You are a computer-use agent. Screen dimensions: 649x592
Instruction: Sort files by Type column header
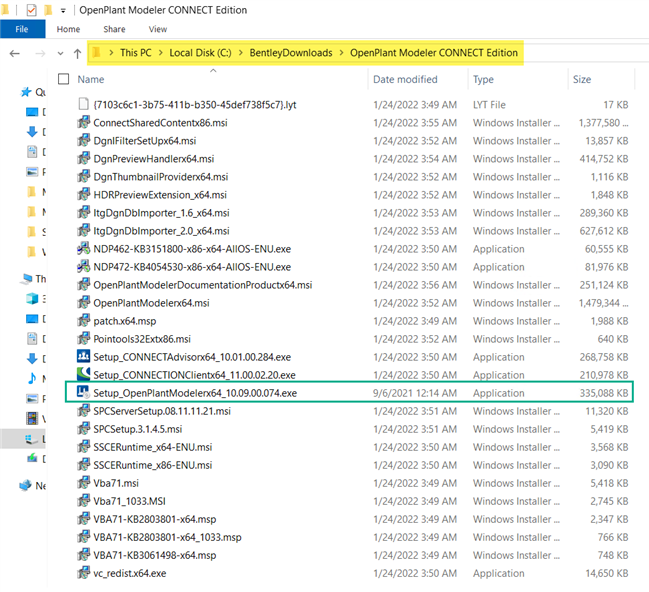coord(483,79)
